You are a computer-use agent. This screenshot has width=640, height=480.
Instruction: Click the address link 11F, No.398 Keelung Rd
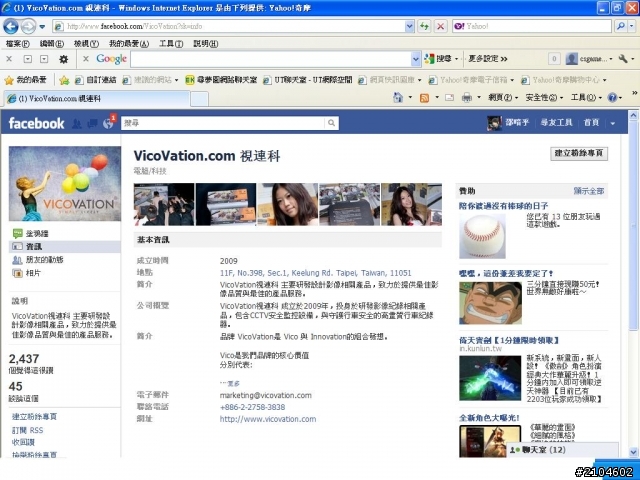pyautogui.click(x=316, y=273)
